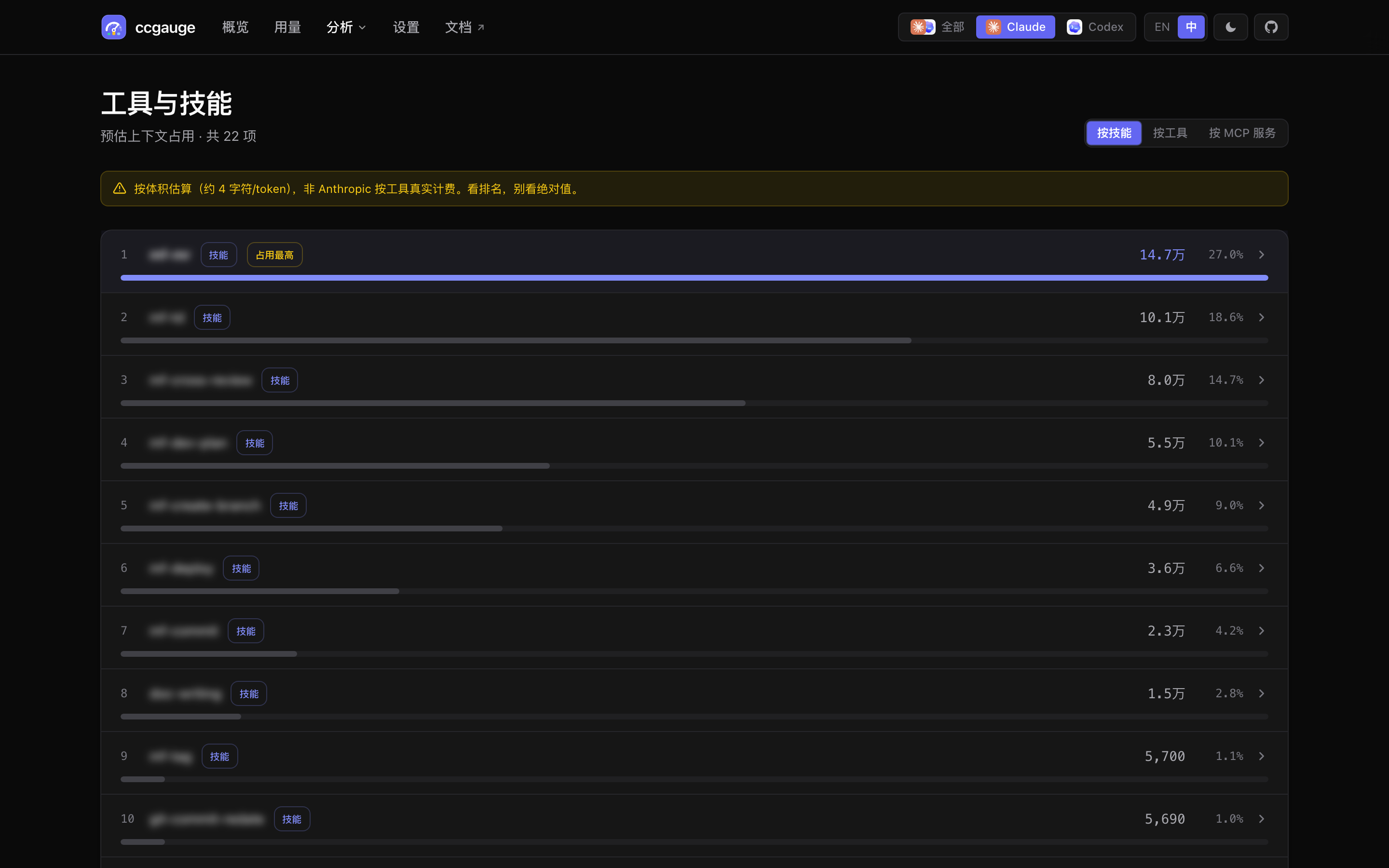Click the 1.5万 value

click(1166, 693)
